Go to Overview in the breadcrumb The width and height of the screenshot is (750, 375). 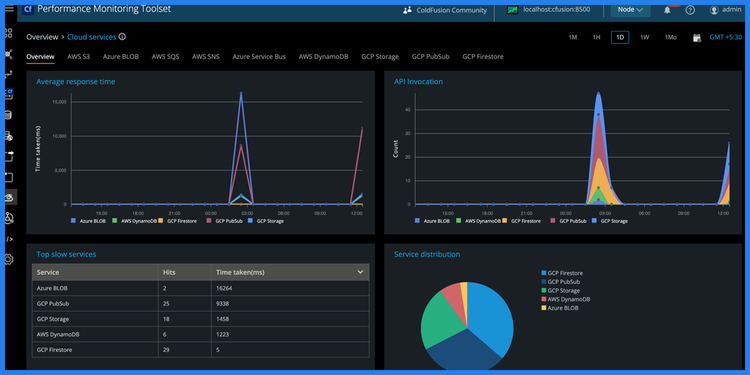(42, 37)
